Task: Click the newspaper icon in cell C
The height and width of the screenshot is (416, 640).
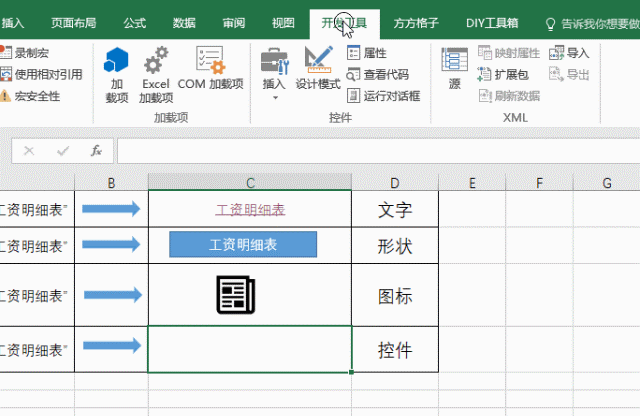Action: pyautogui.click(x=236, y=295)
